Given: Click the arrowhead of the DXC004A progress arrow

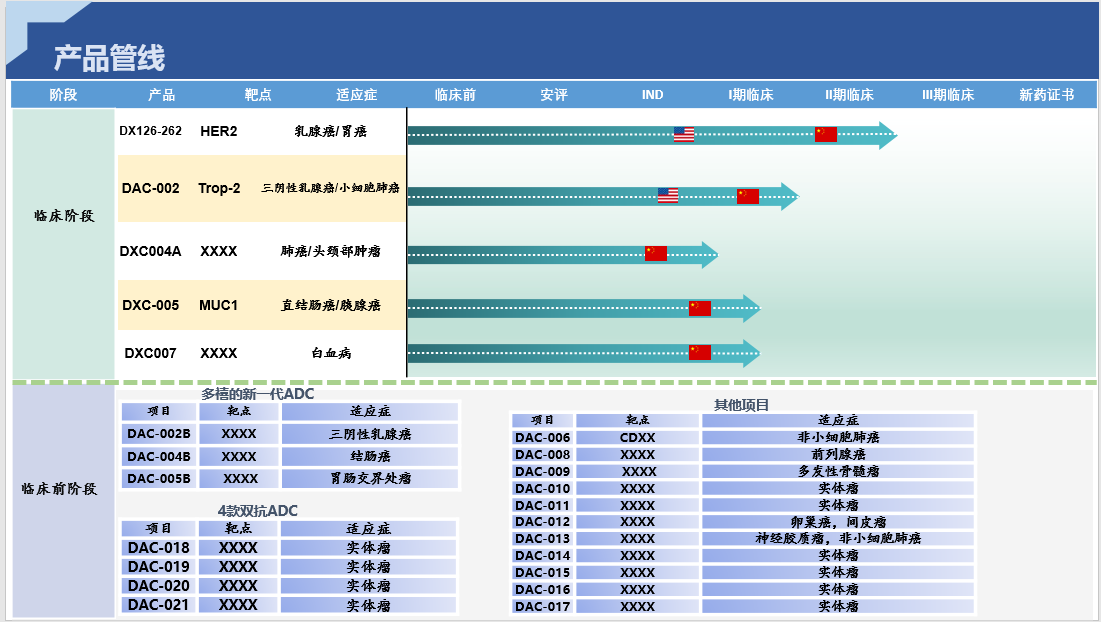Looking at the screenshot, I should click(x=709, y=255).
